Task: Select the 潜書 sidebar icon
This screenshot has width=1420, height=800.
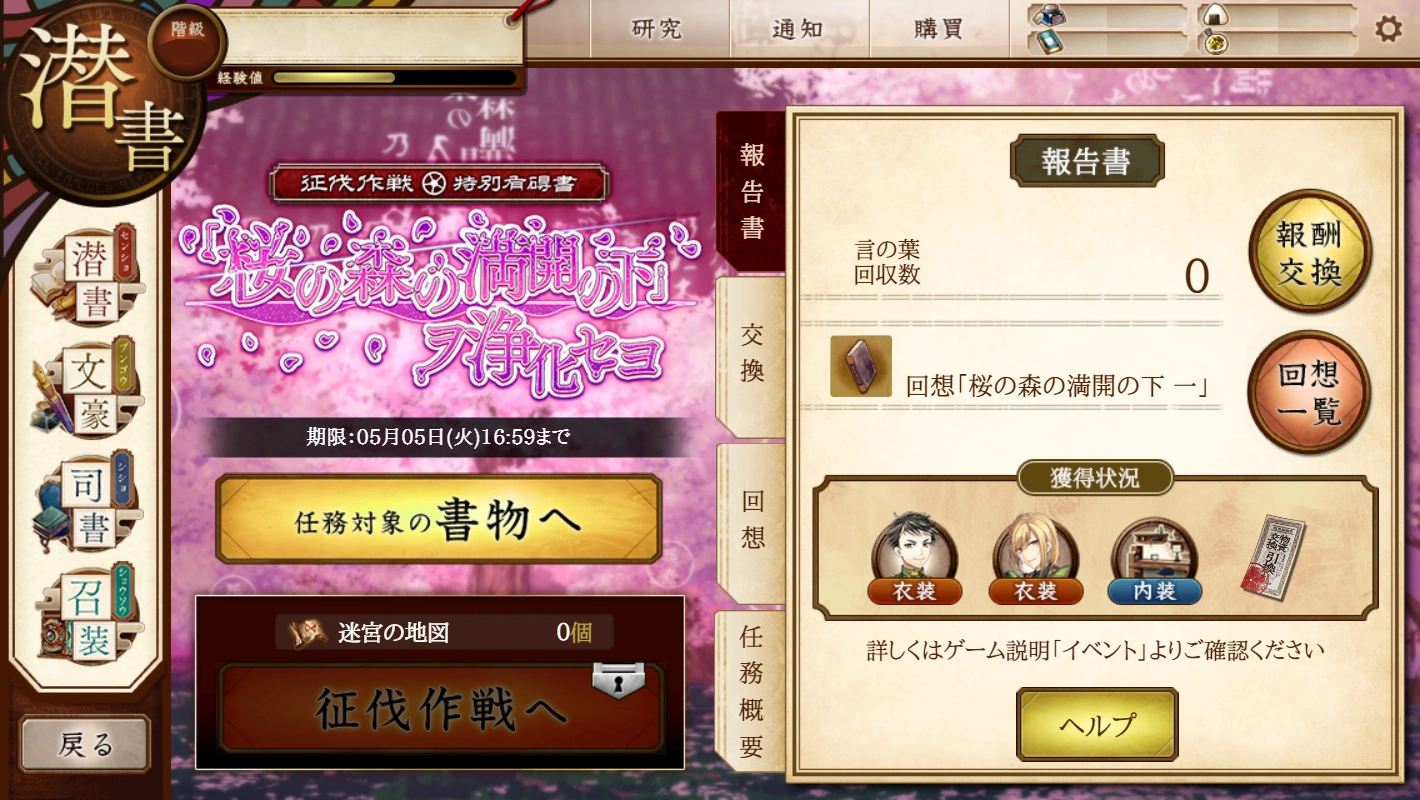Action: [x=87, y=277]
